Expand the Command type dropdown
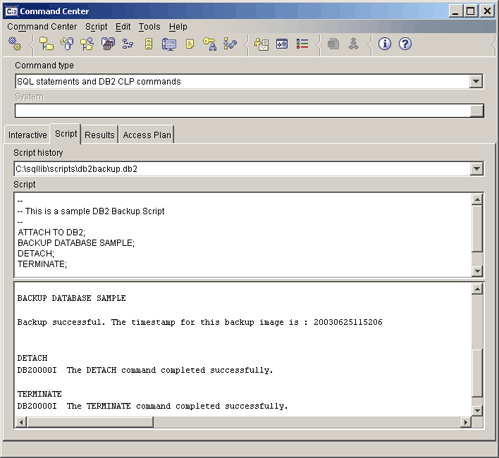Image resolution: width=499 pixels, height=458 pixels. (x=476, y=81)
